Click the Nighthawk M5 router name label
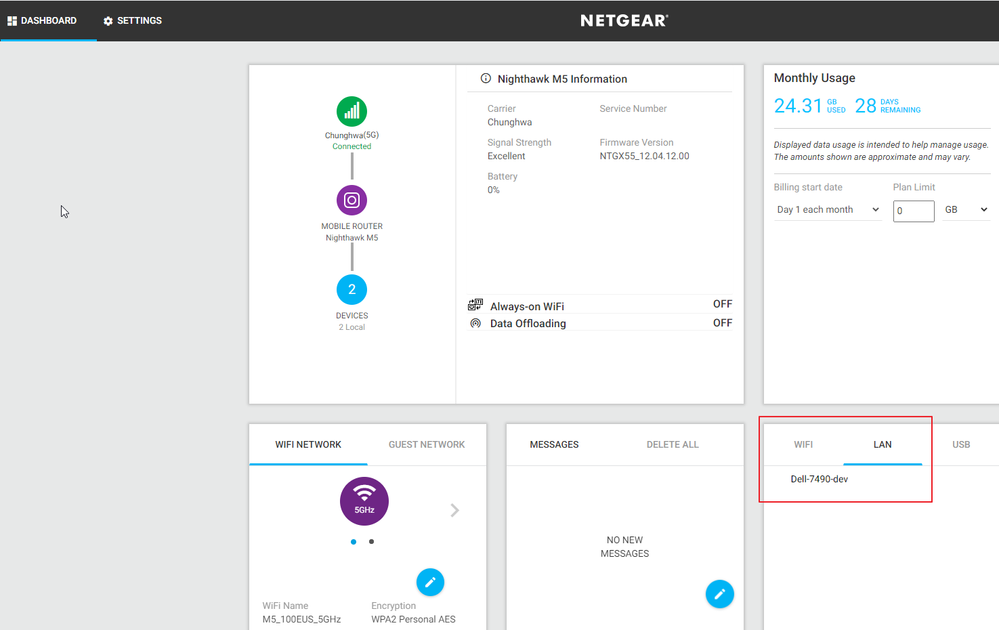This screenshot has height=630, width=999. coord(352,238)
